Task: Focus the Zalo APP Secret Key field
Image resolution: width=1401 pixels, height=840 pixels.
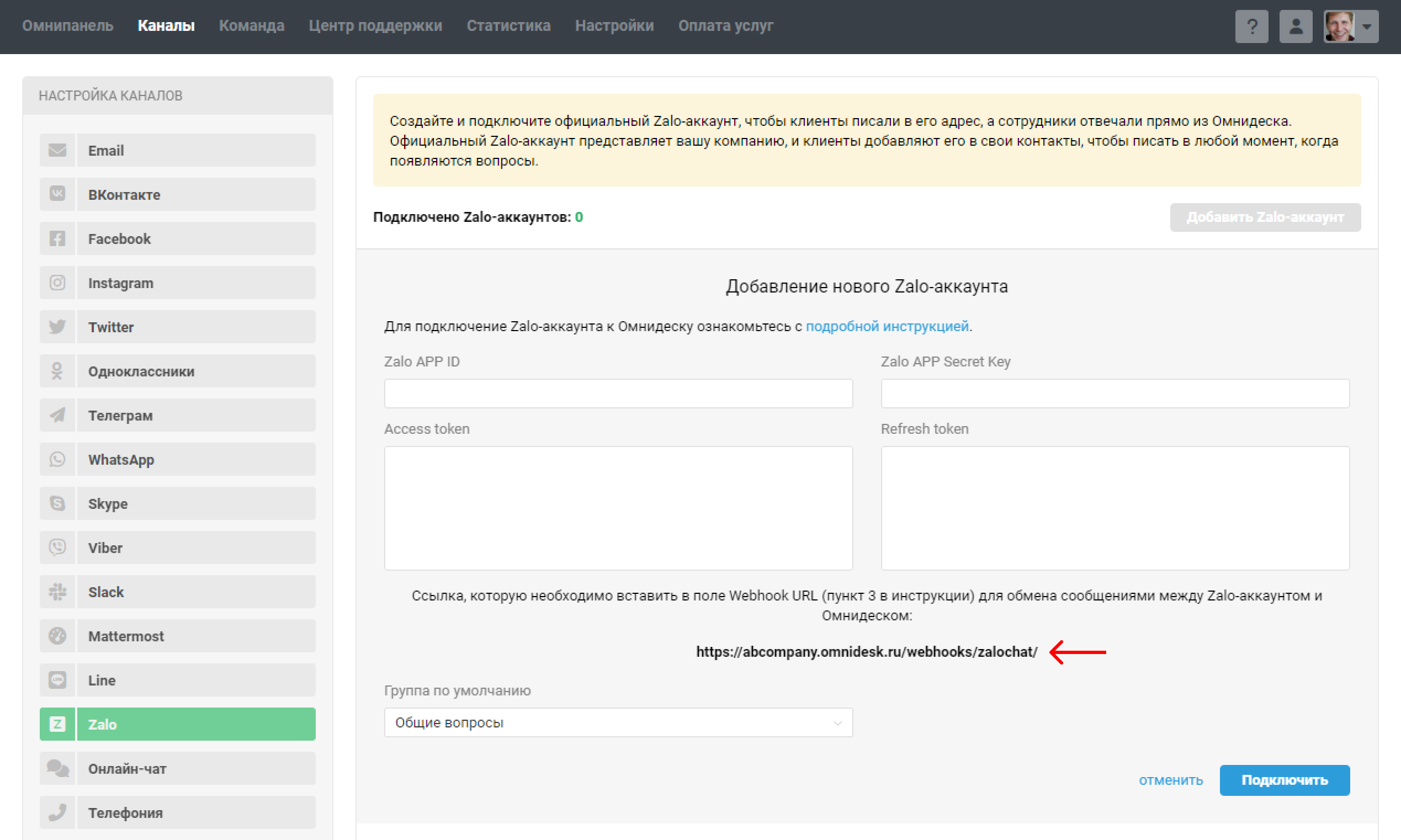Action: [x=1115, y=394]
